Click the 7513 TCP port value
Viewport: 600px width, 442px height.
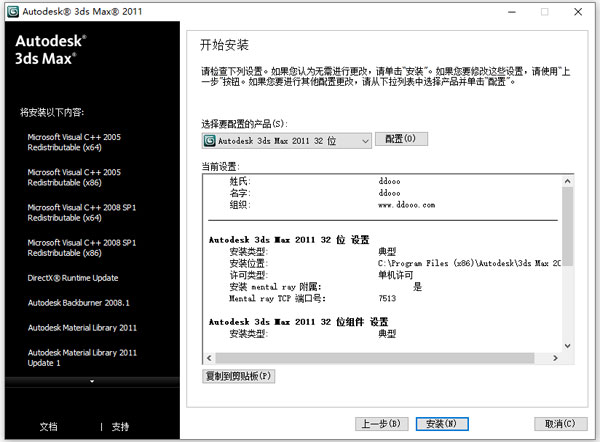(387, 298)
